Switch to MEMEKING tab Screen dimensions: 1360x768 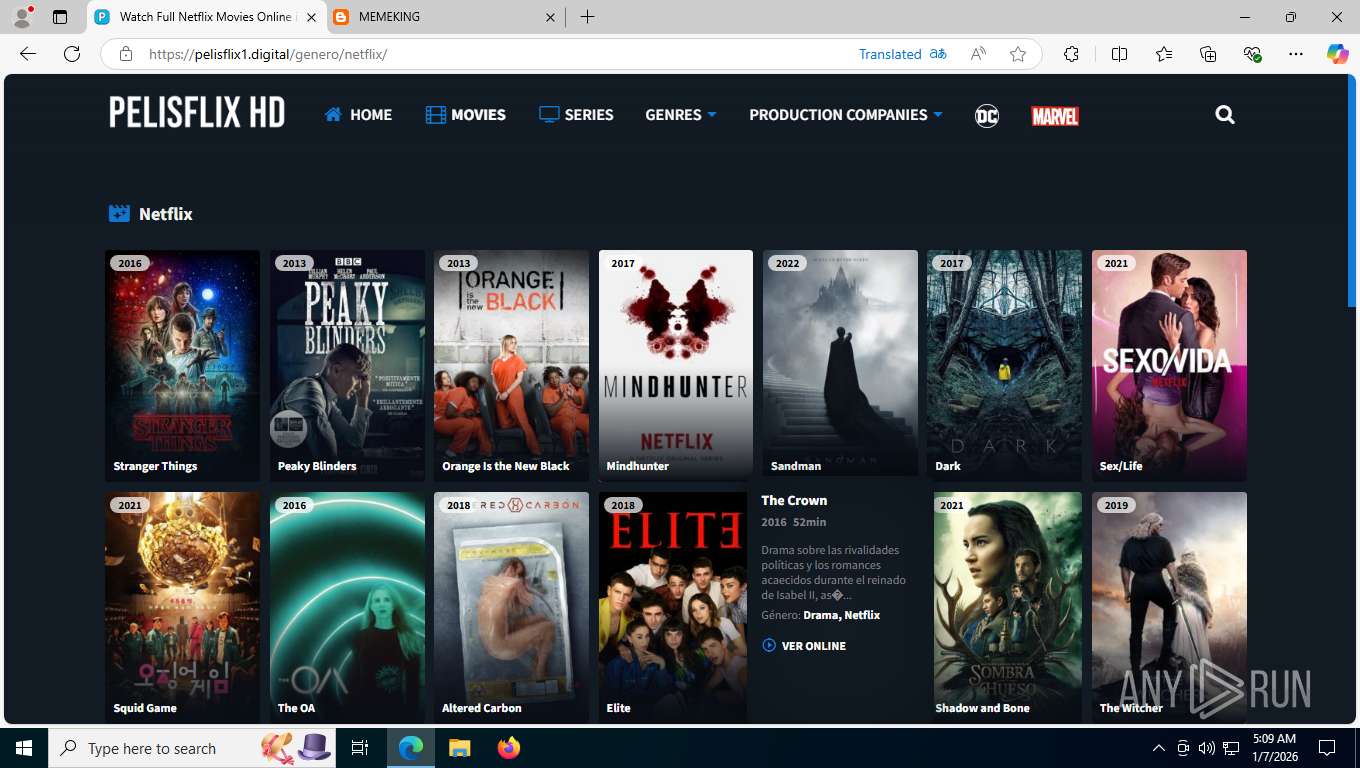point(445,17)
